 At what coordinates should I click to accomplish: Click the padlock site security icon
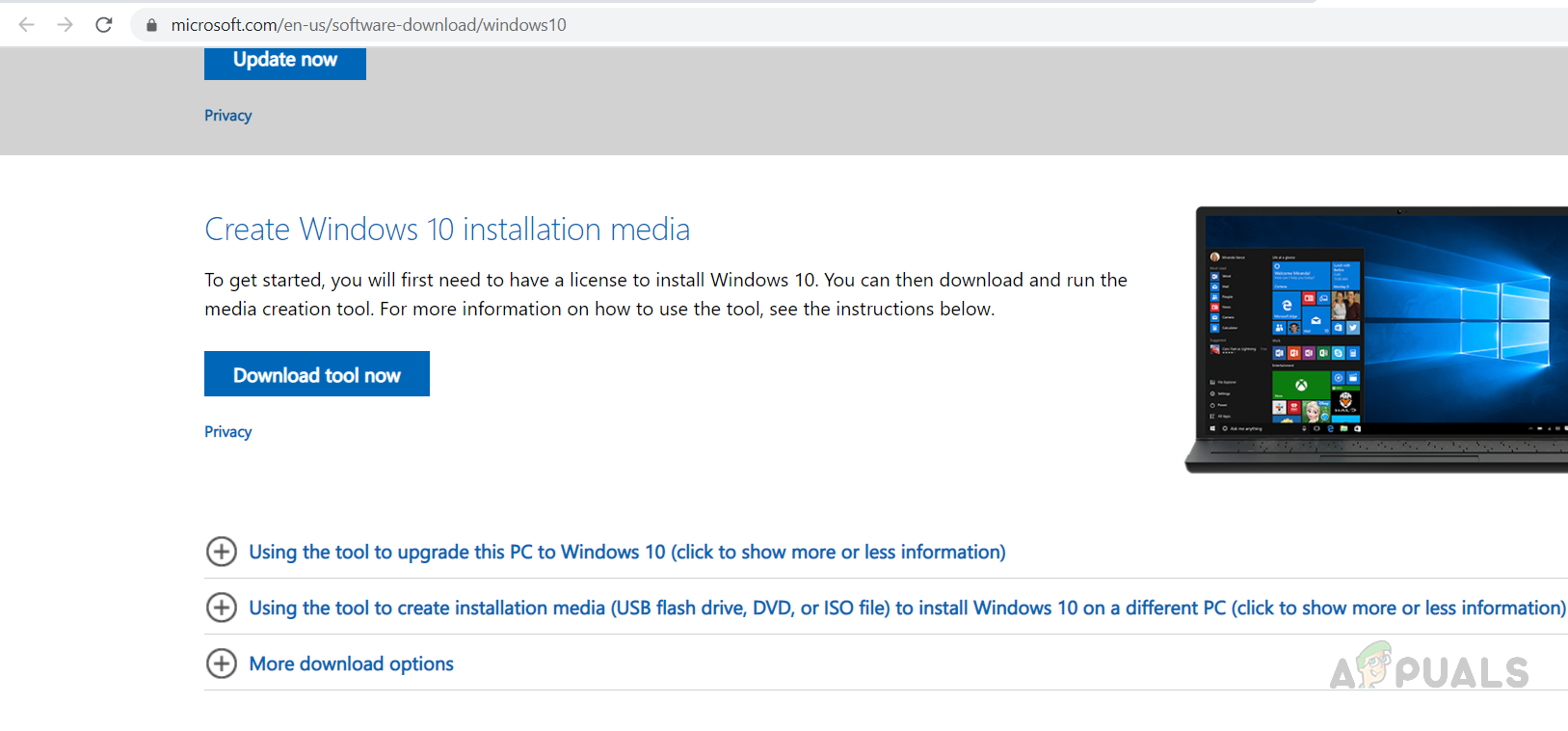point(151,25)
